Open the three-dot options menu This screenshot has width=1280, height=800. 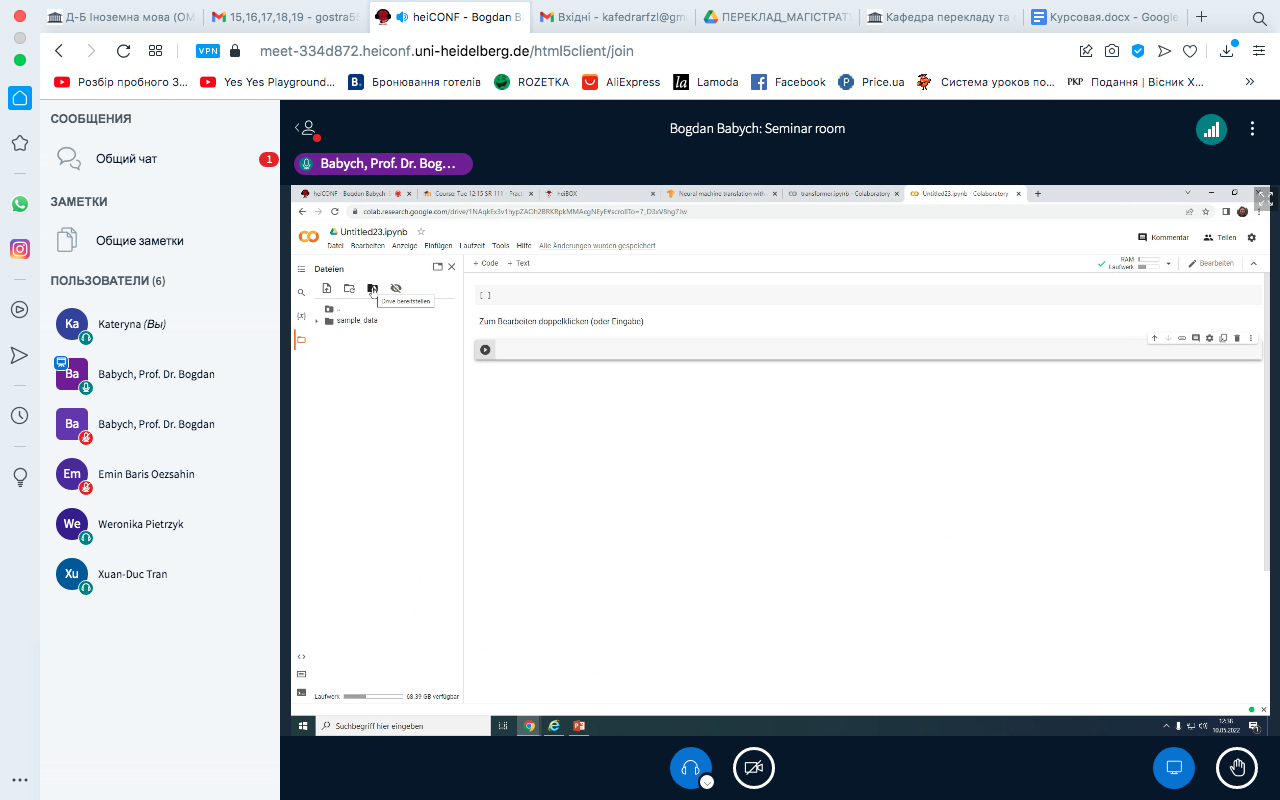click(x=1252, y=129)
